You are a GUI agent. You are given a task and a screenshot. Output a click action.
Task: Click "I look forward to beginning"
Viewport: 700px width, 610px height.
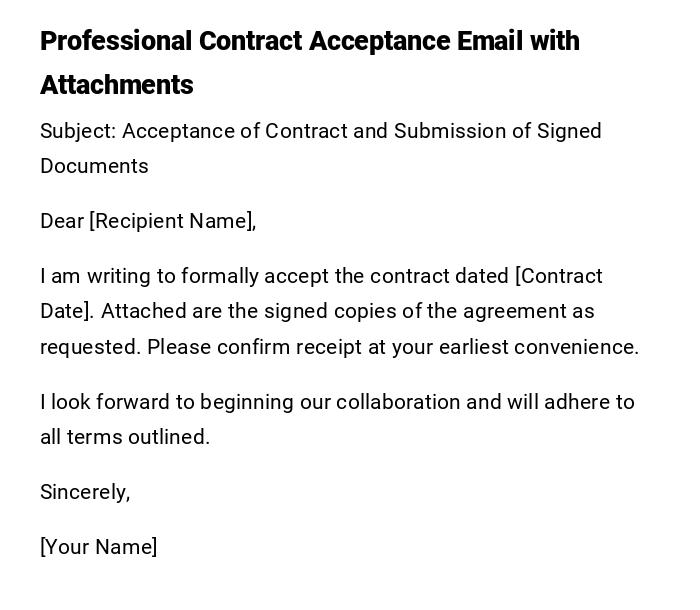[x=160, y=403]
